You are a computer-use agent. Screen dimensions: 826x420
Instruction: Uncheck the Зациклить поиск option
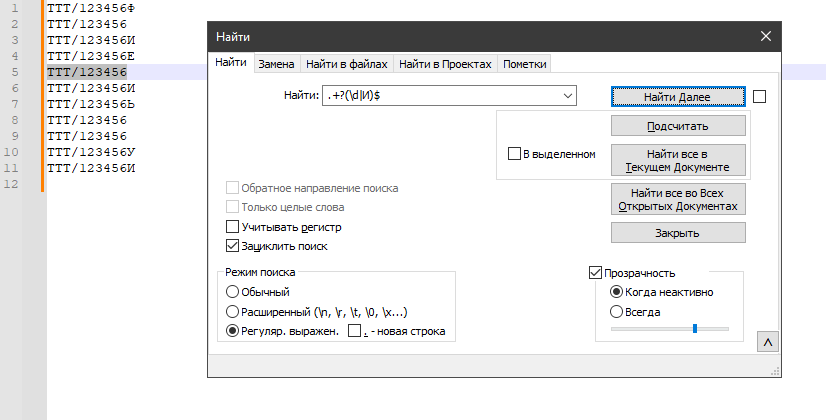coord(233,245)
